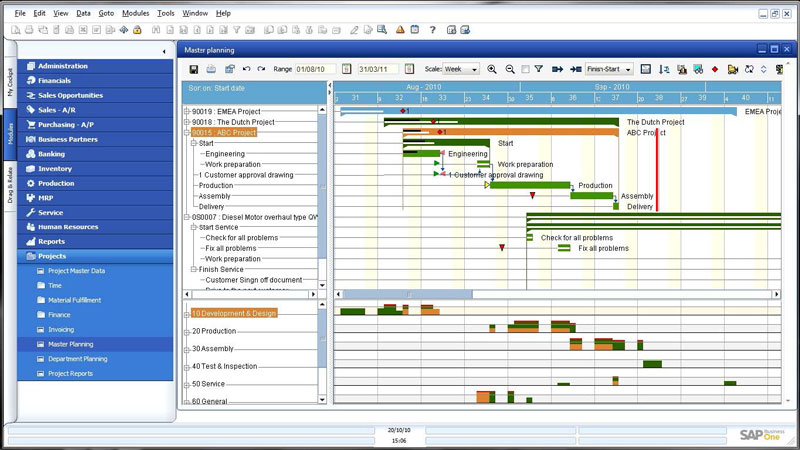The width and height of the screenshot is (800, 450).
Task: Expand the 90019 EMEA Project node
Action: click(x=187, y=111)
